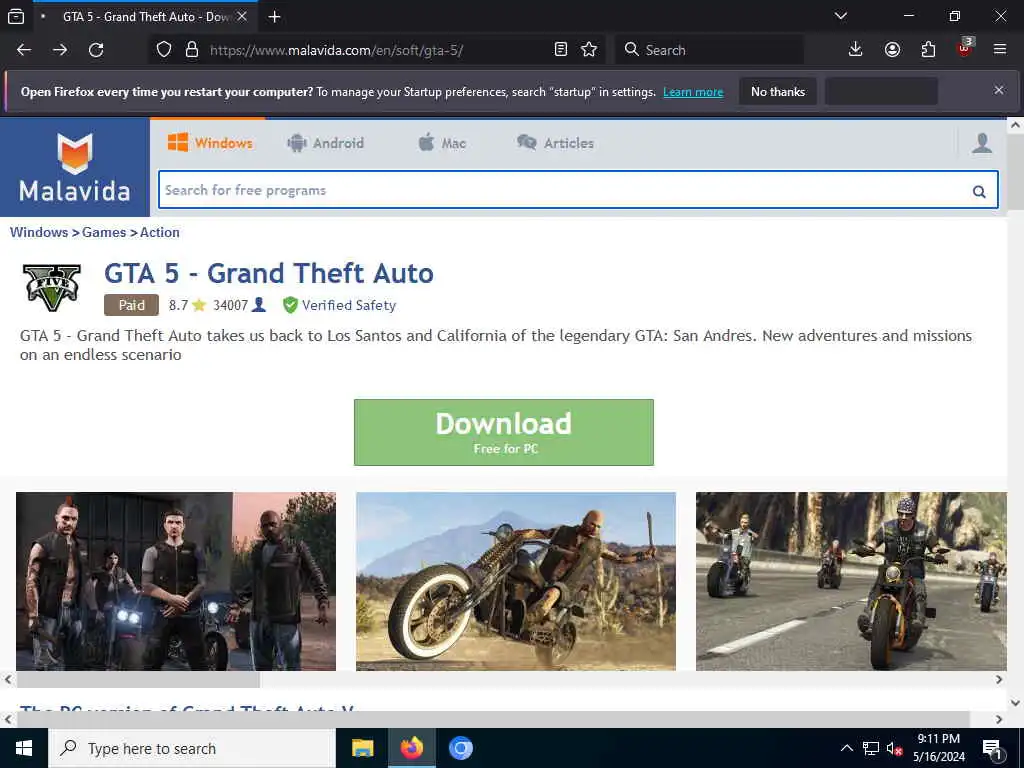Open the screenshot of bikers riding on highway
1024x768 pixels.
tap(851, 581)
